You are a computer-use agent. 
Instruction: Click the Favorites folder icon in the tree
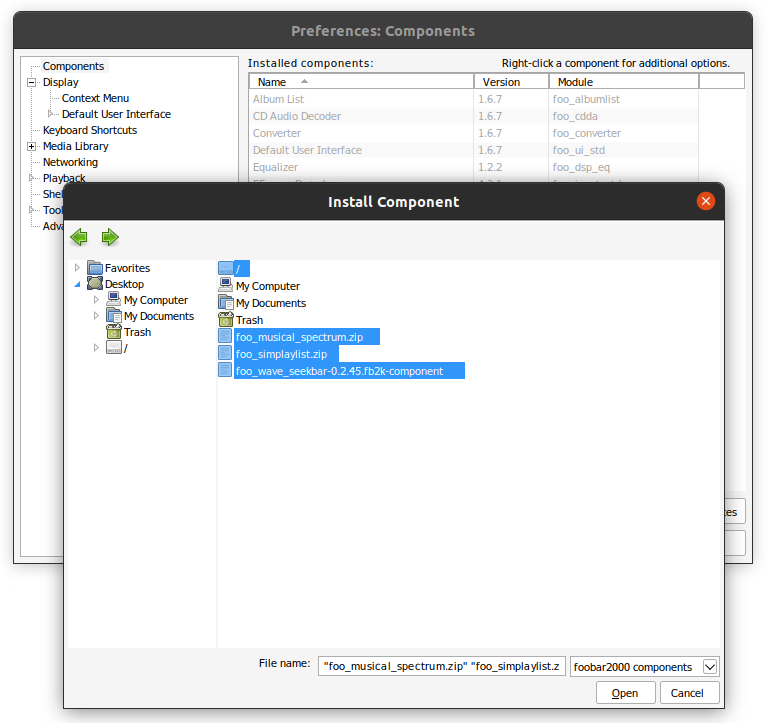95,268
